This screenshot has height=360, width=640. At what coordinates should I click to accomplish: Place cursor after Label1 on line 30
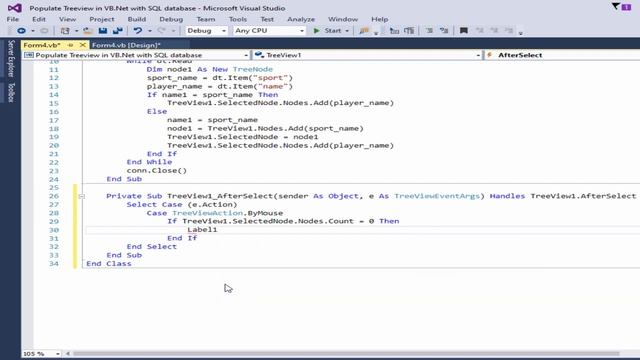click(x=218, y=229)
